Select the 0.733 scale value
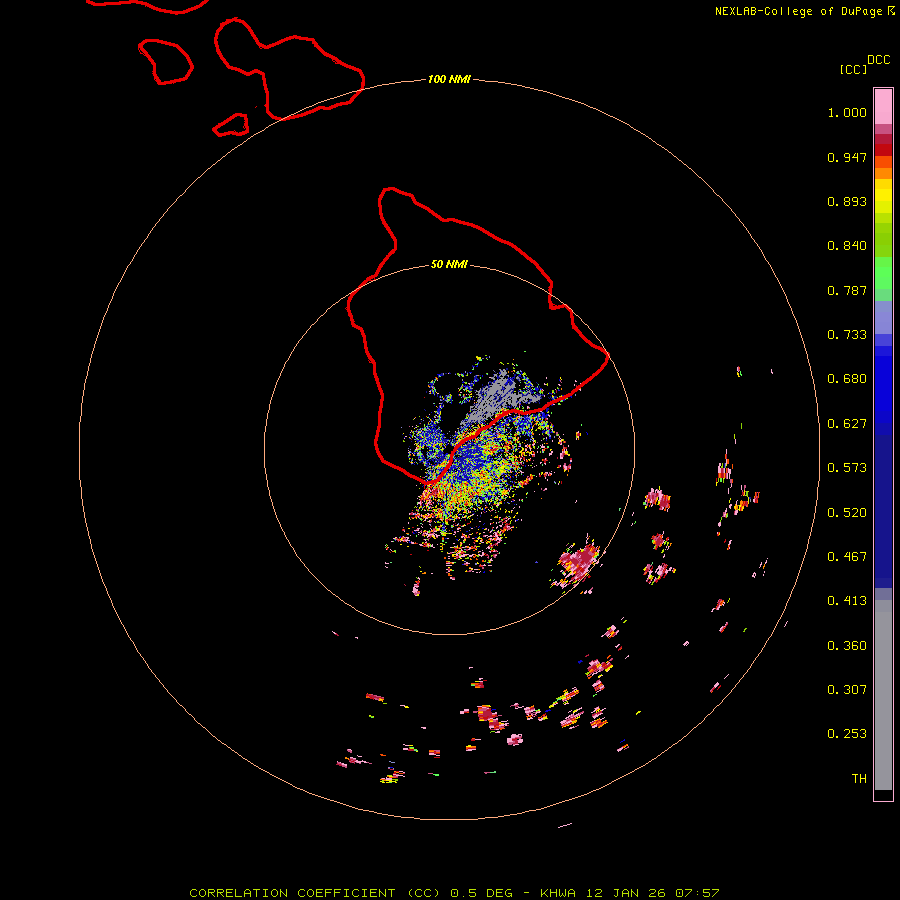900x900 pixels. [847, 335]
